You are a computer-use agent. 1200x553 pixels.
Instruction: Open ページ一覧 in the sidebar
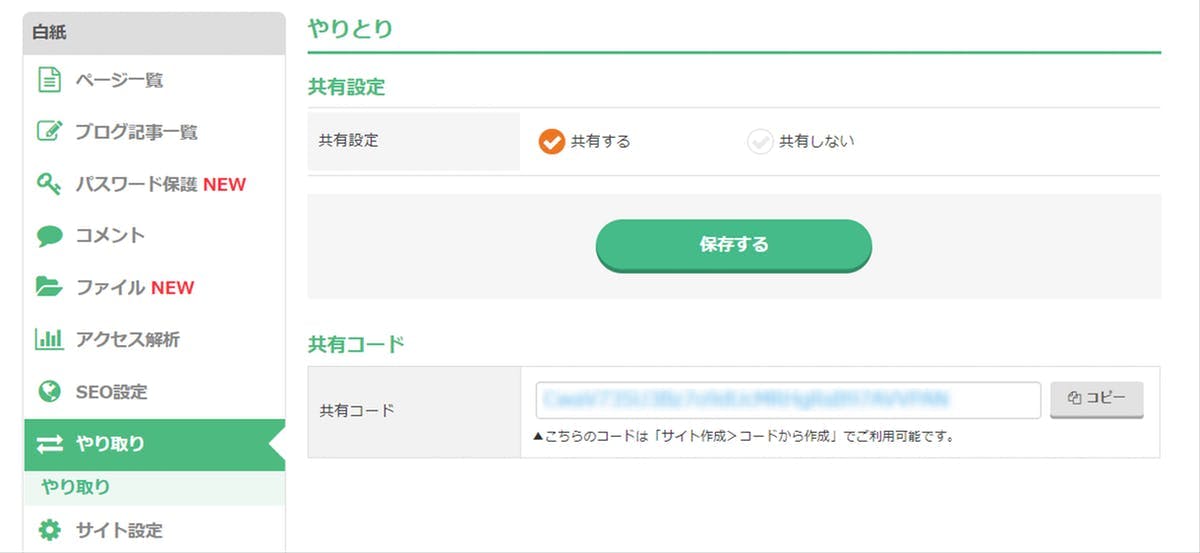click(x=119, y=80)
